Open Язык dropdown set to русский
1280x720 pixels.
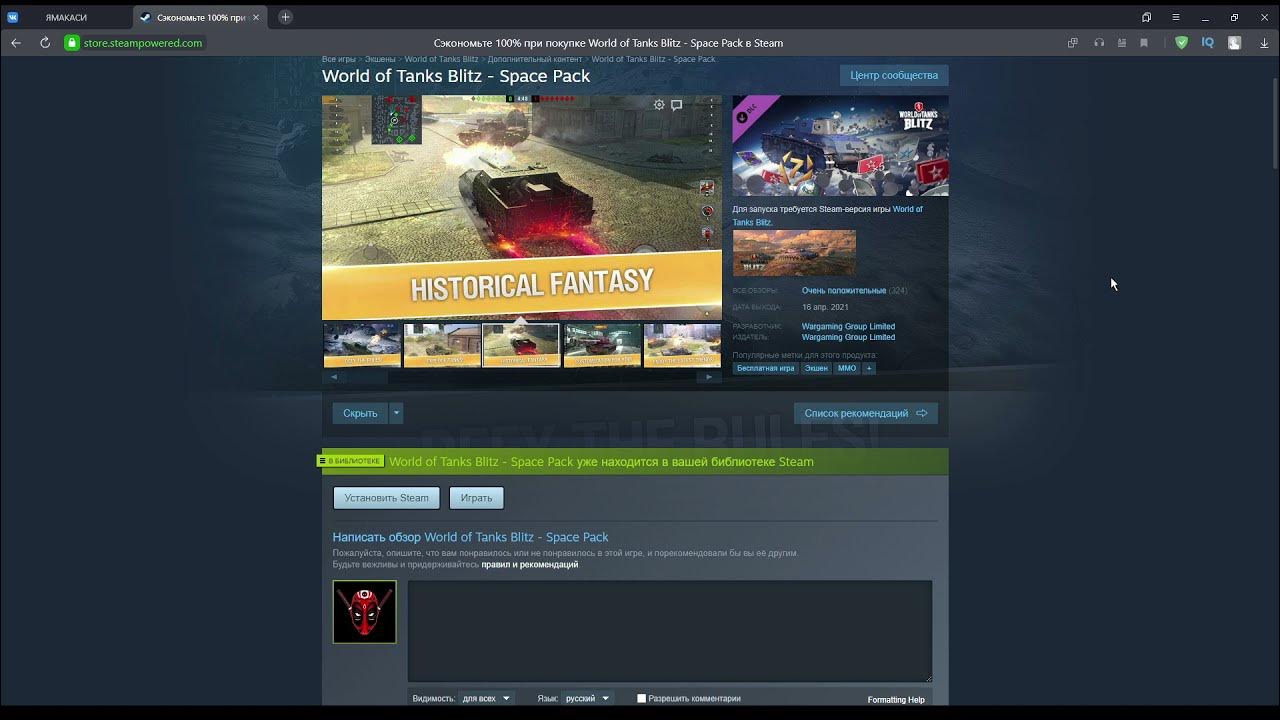[587, 698]
